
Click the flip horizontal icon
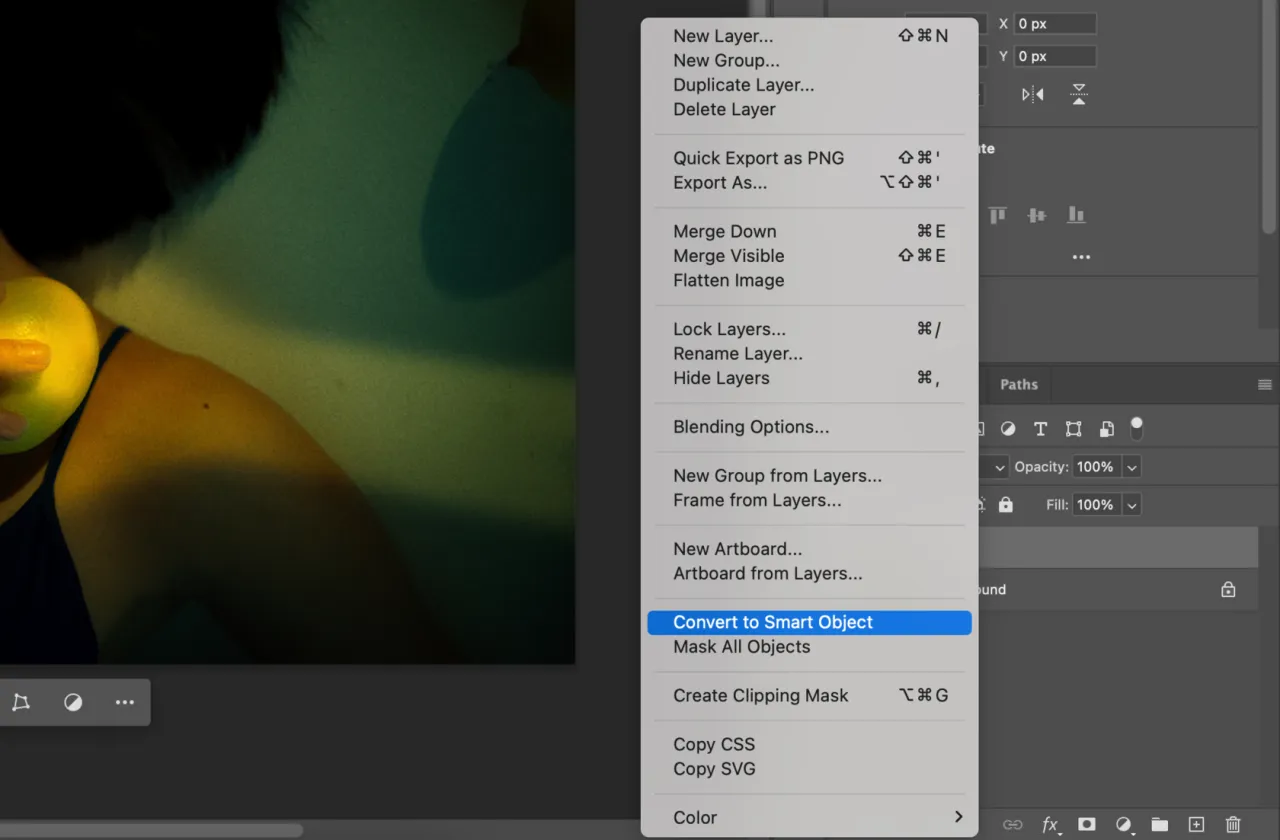coord(1032,95)
